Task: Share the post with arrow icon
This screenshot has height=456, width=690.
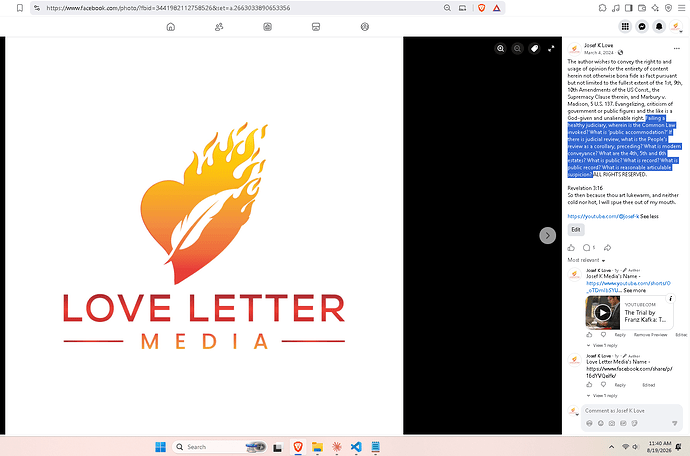Action: click(x=608, y=247)
